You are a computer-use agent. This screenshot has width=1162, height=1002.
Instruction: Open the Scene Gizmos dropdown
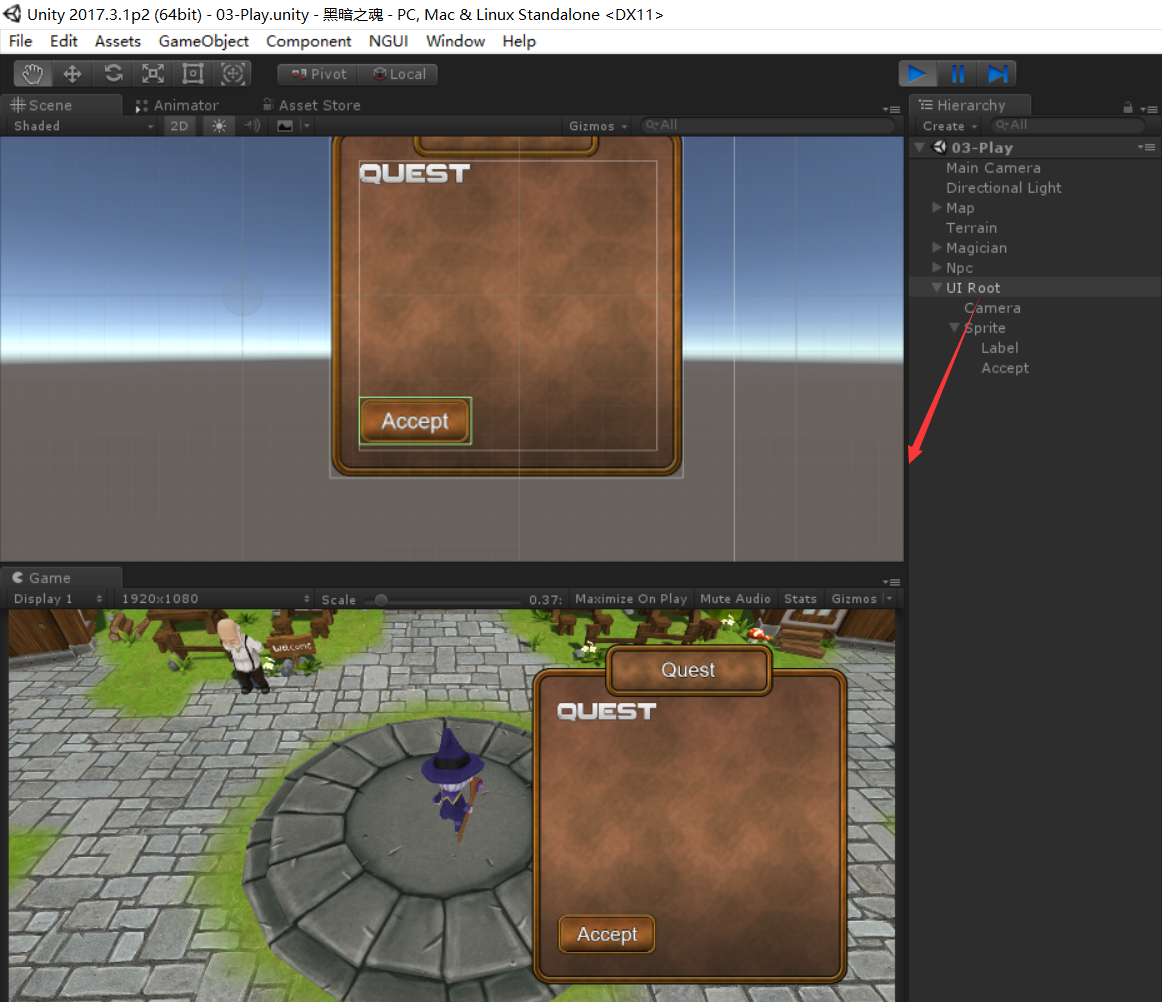point(597,126)
